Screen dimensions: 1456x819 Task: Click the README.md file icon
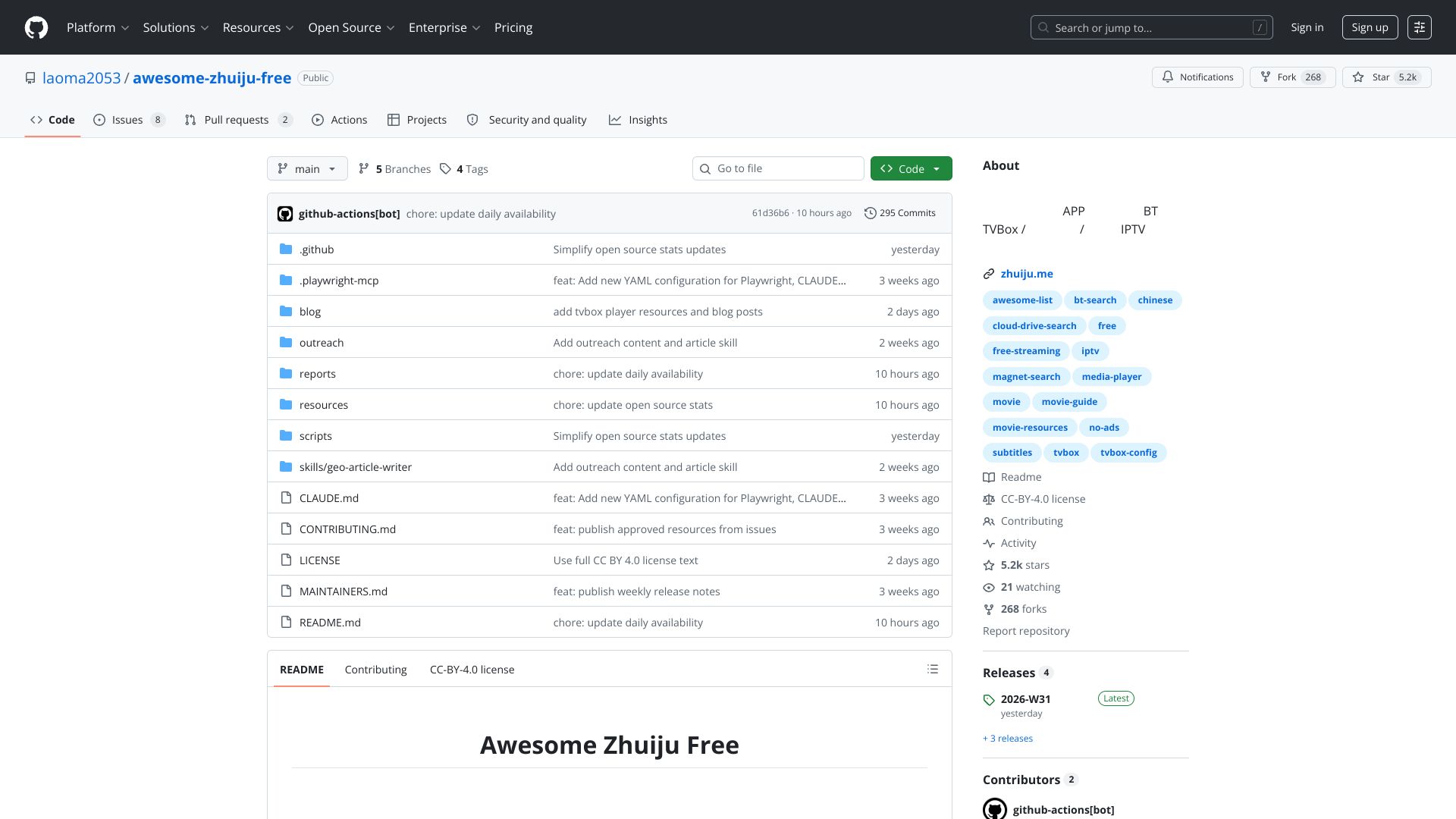click(x=286, y=622)
